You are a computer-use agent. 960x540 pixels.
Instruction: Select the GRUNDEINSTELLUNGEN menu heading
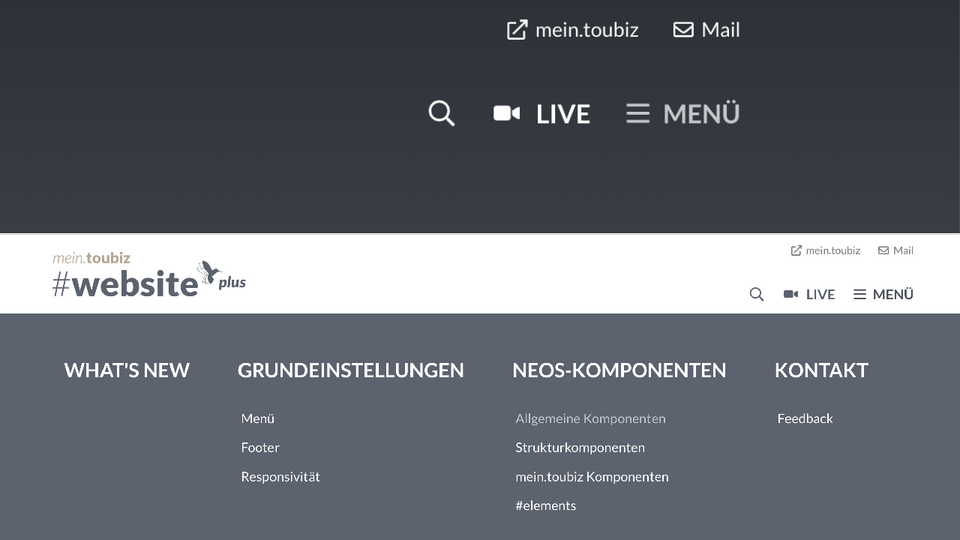coord(351,370)
